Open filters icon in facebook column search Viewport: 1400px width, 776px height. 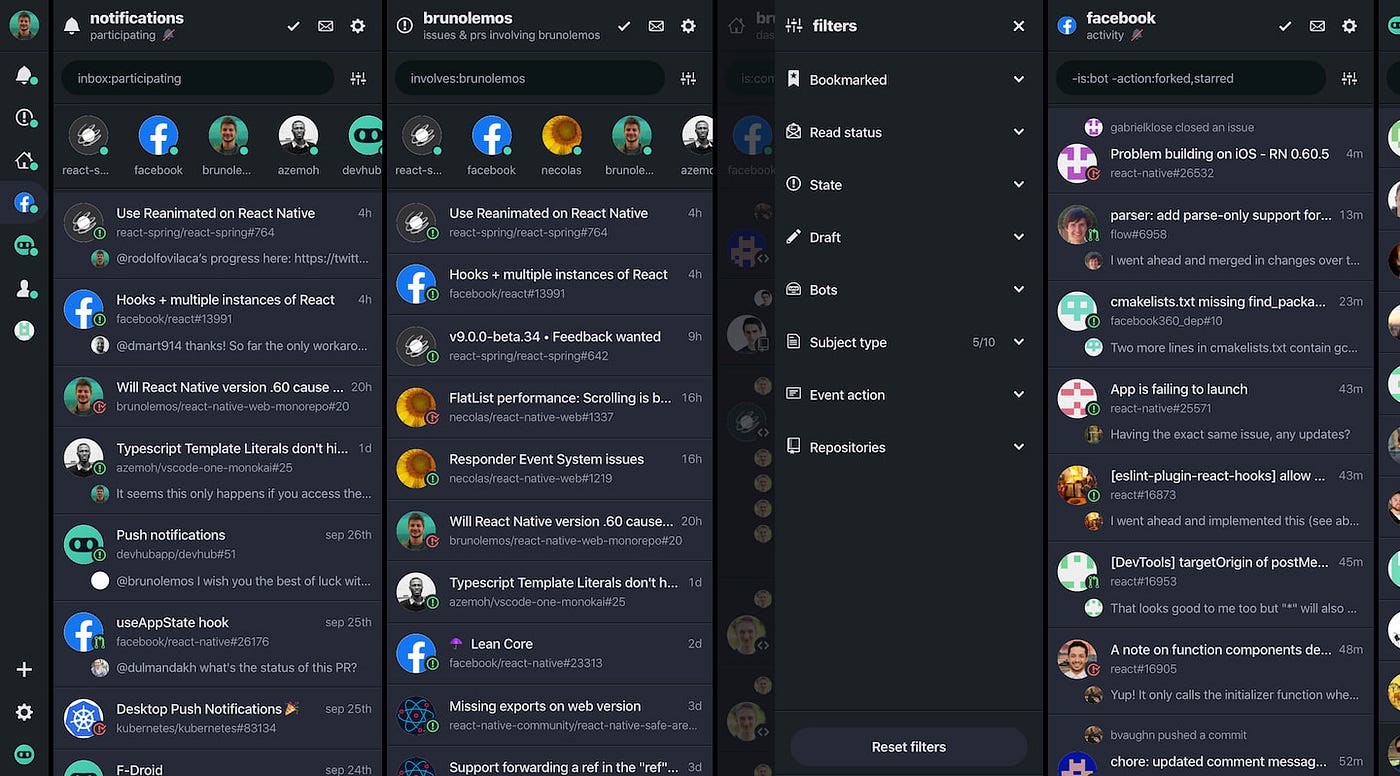1349,78
